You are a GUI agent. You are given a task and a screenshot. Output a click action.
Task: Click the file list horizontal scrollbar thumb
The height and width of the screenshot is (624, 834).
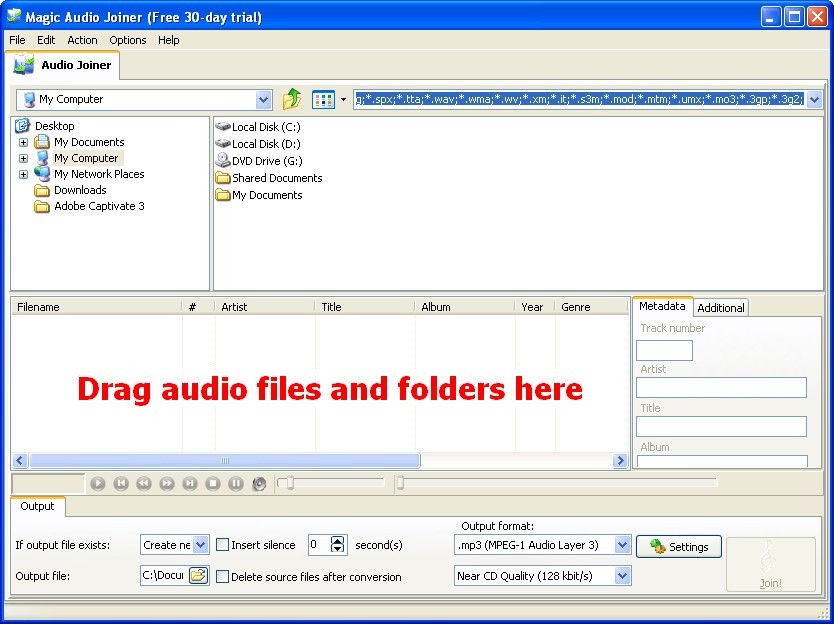(x=225, y=460)
